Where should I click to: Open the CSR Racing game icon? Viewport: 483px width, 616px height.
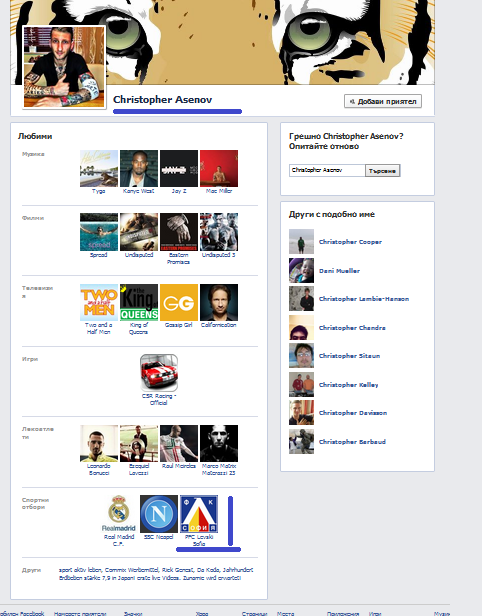coord(159,372)
